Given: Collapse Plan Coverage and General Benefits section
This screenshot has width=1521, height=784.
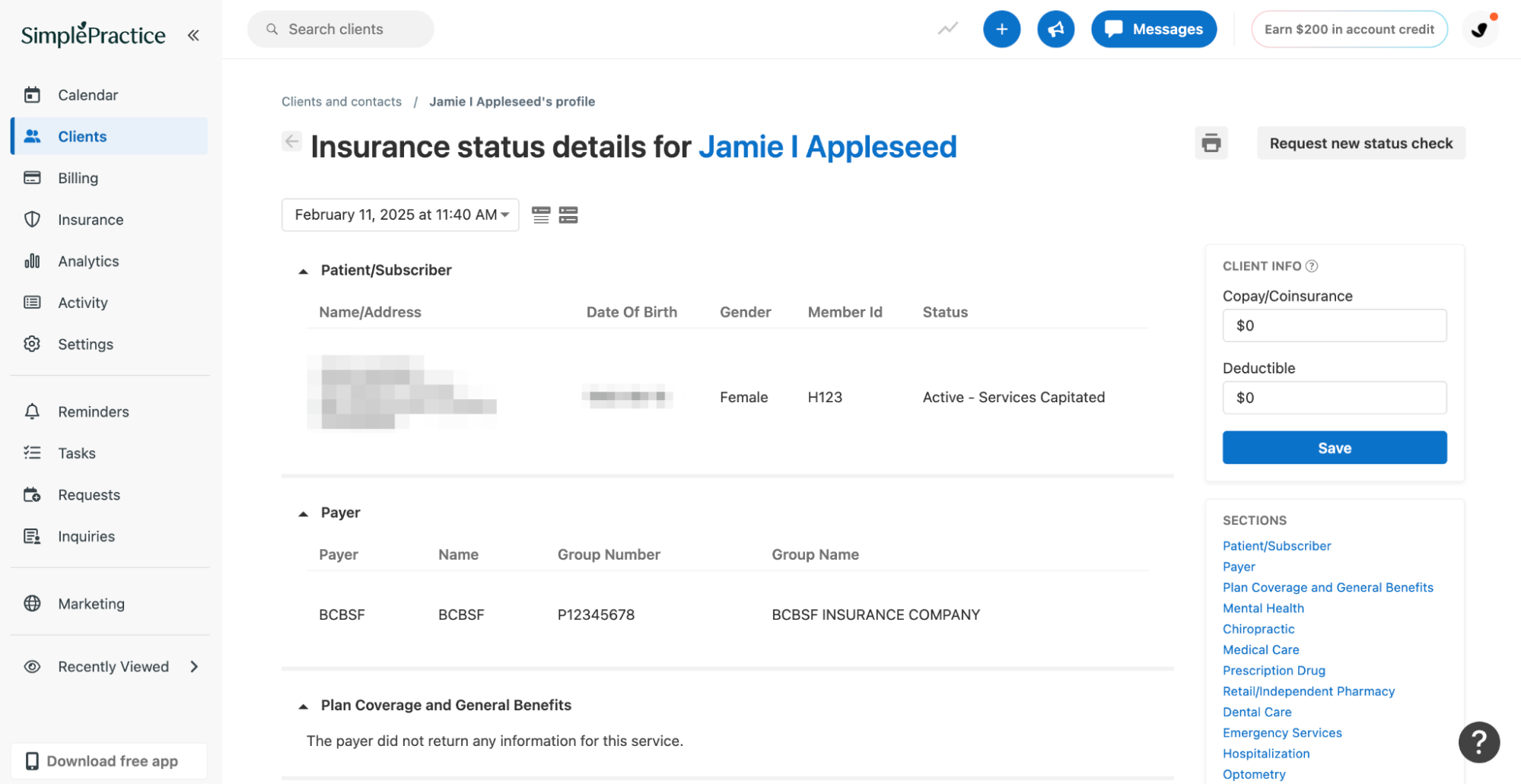Looking at the screenshot, I should [x=303, y=706].
